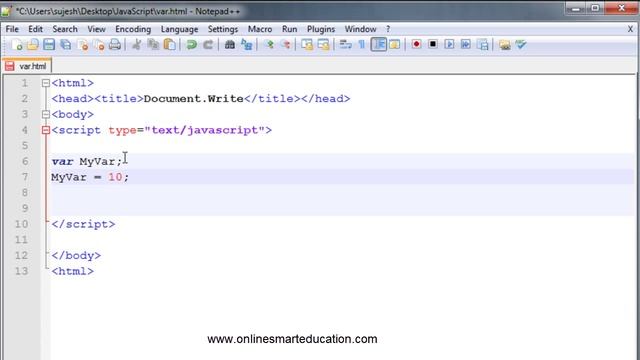Image resolution: width=640 pixels, height=360 pixels.
Task: Open the Edit menu
Action: [36, 29]
